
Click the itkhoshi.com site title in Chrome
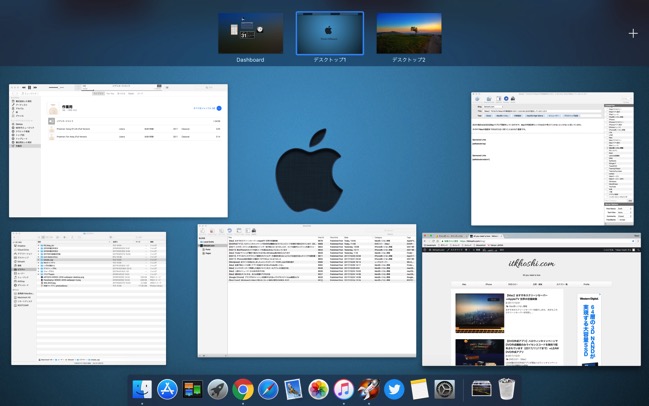tap(531, 264)
